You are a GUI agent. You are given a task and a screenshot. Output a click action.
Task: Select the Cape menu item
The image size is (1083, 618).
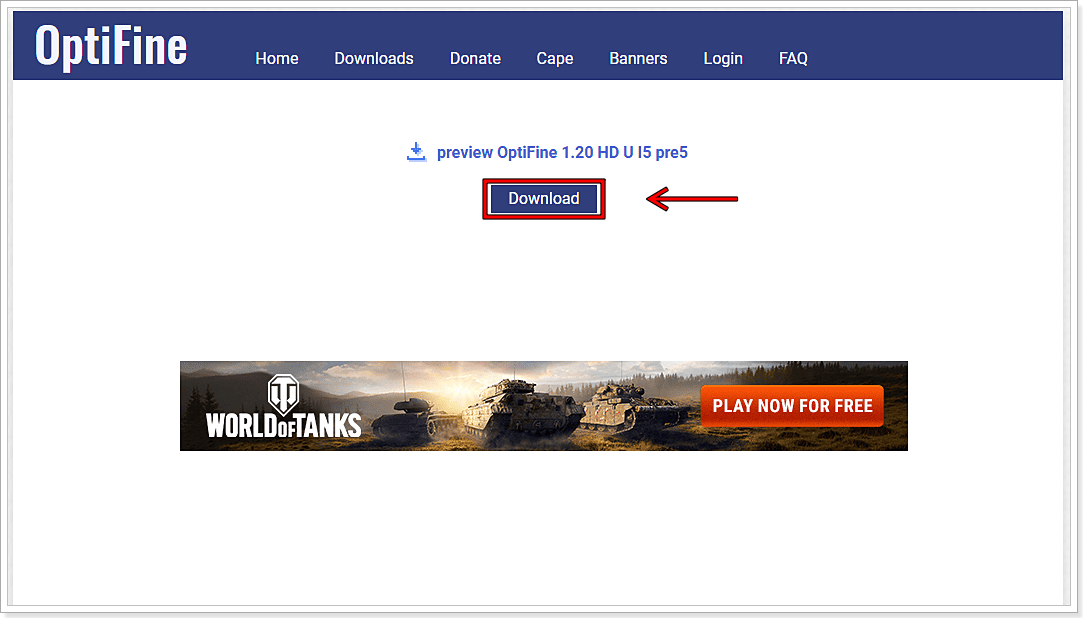point(555,59)
